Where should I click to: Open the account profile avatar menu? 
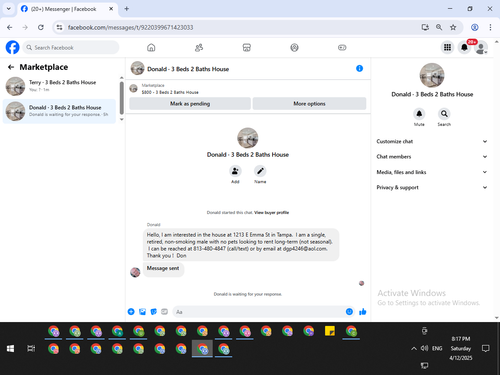pos(481,48)
